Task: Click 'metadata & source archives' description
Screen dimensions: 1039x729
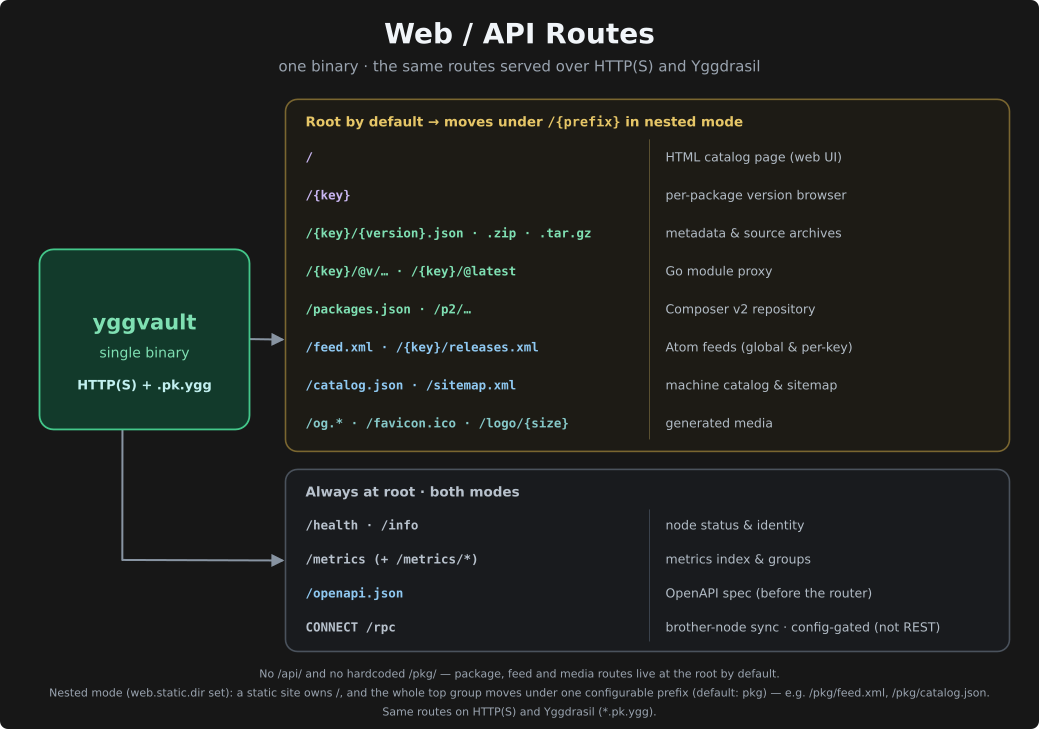Action: point(753,233)
